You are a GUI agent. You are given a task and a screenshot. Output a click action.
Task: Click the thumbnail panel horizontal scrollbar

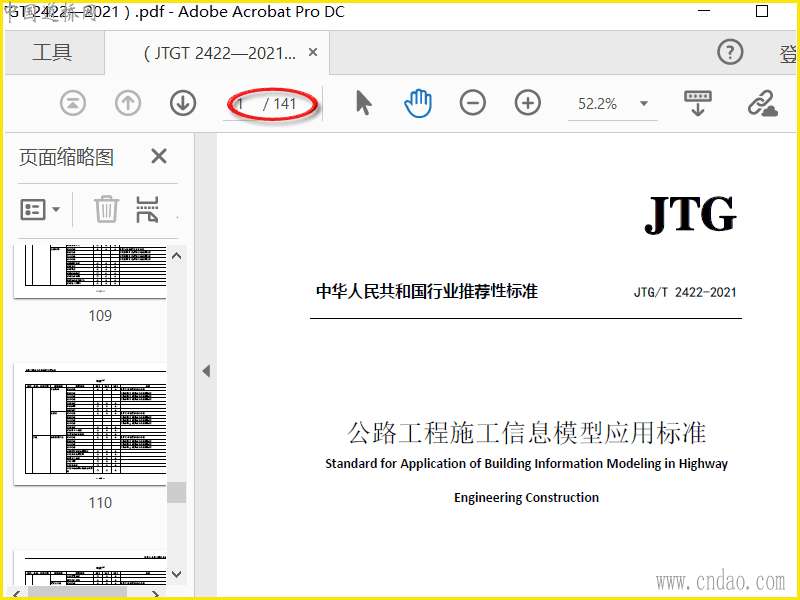(x=78, y=591)
